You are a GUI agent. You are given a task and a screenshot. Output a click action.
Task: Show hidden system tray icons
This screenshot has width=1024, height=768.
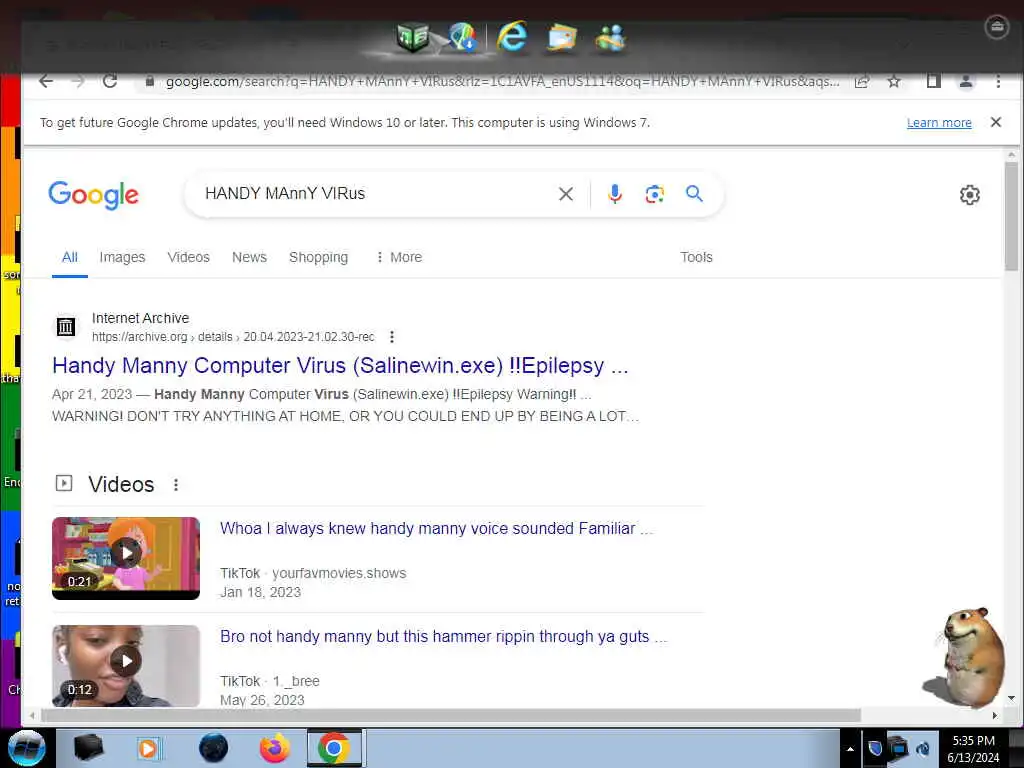pos(850,748)
